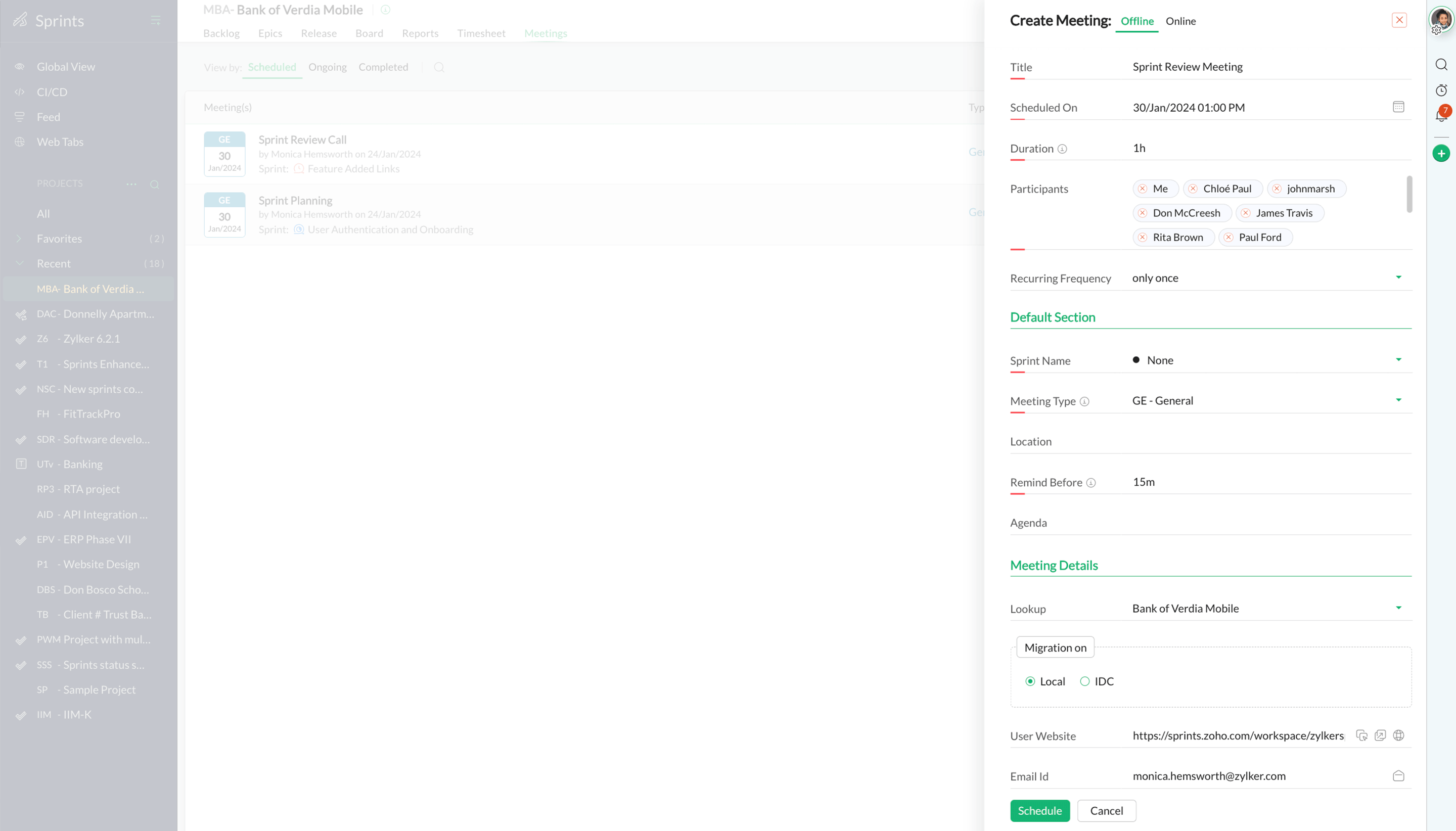Viewport: 1456px width, 831px height.
Task: Open the Feature Added Links sprint
Action: pos(353,169)
